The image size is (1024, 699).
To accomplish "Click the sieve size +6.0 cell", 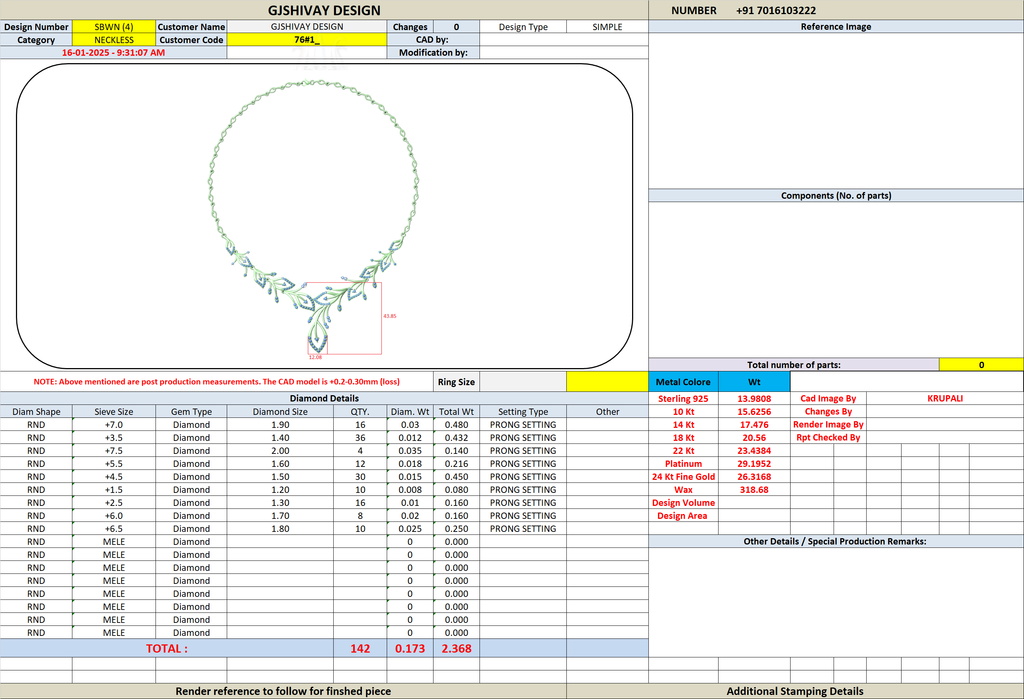I will pyautogui.click(x=114, y=516).
